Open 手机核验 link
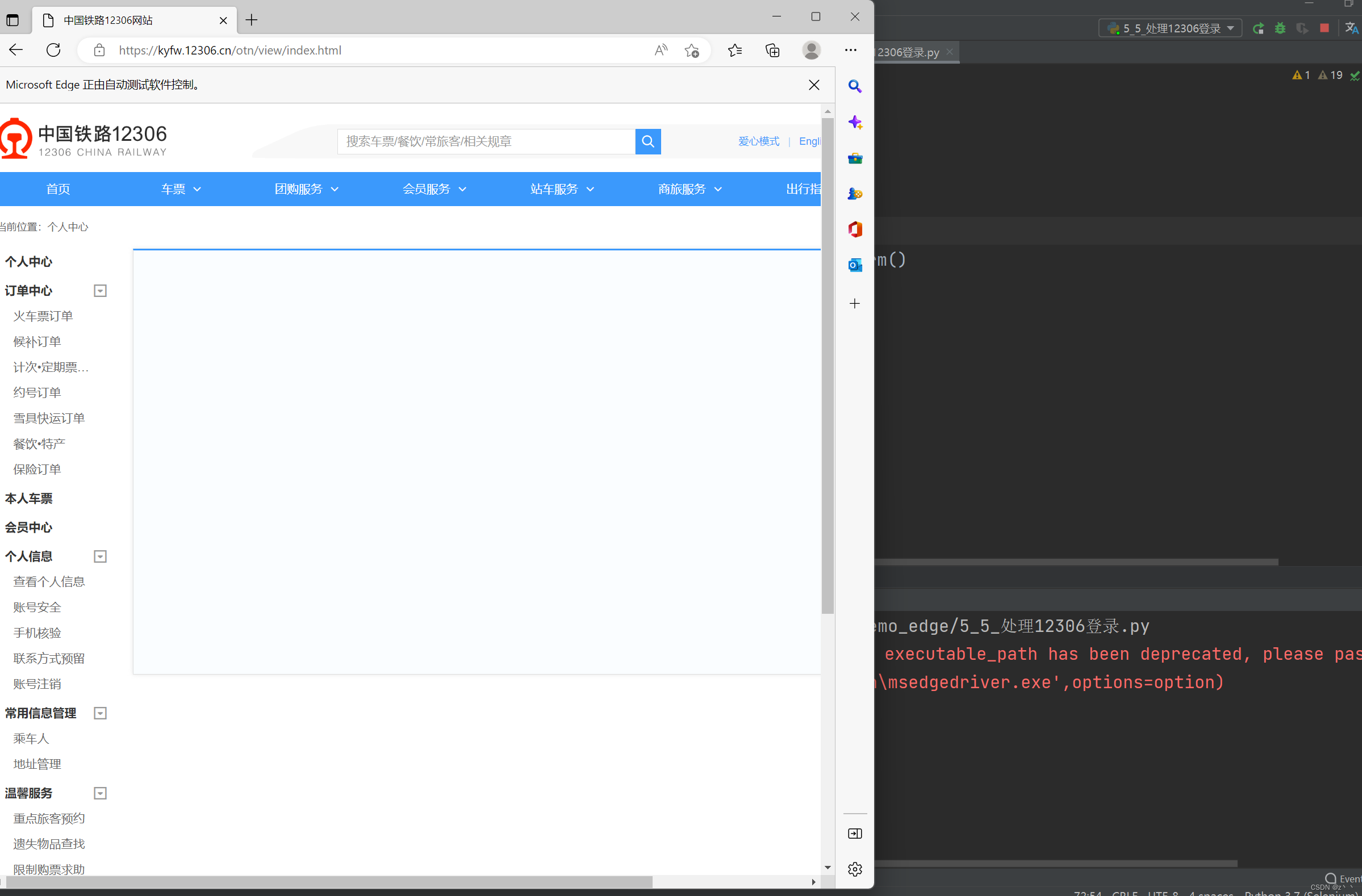 [37, 633]
